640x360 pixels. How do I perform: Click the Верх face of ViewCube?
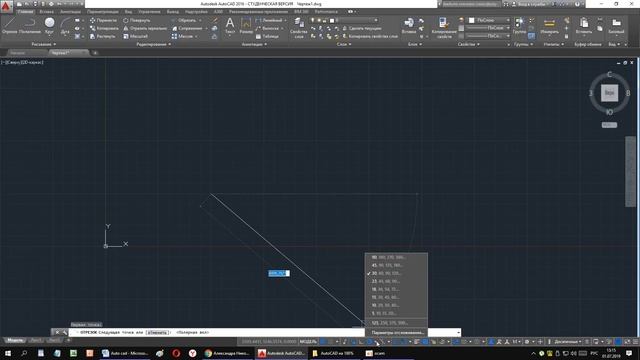coord(609,93)
